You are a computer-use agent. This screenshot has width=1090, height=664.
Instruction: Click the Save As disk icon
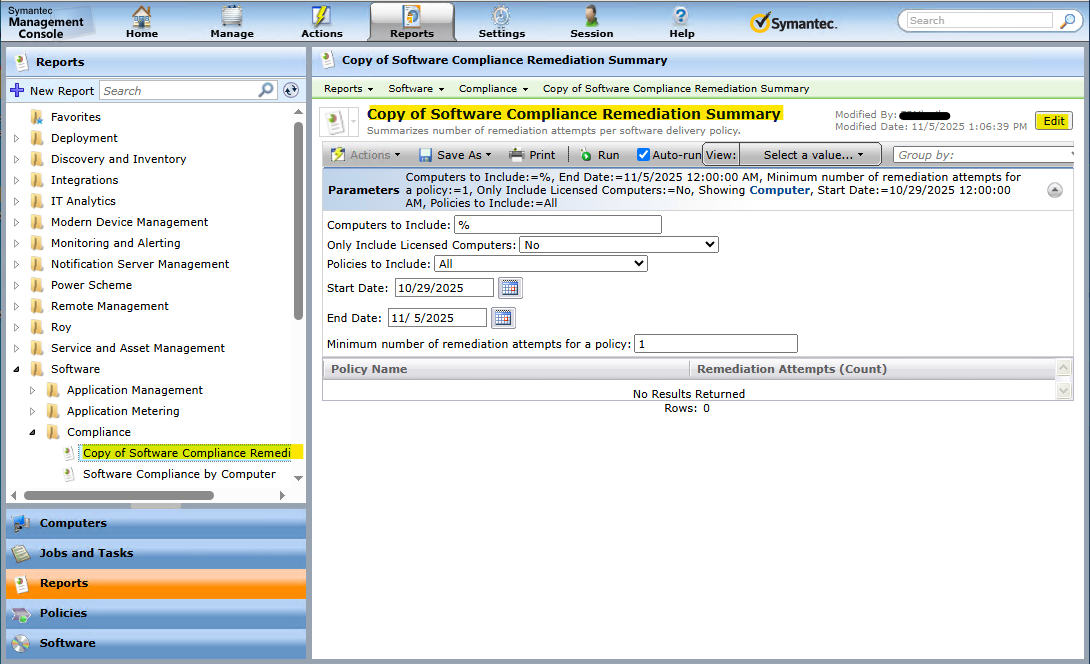click(426, 155)
